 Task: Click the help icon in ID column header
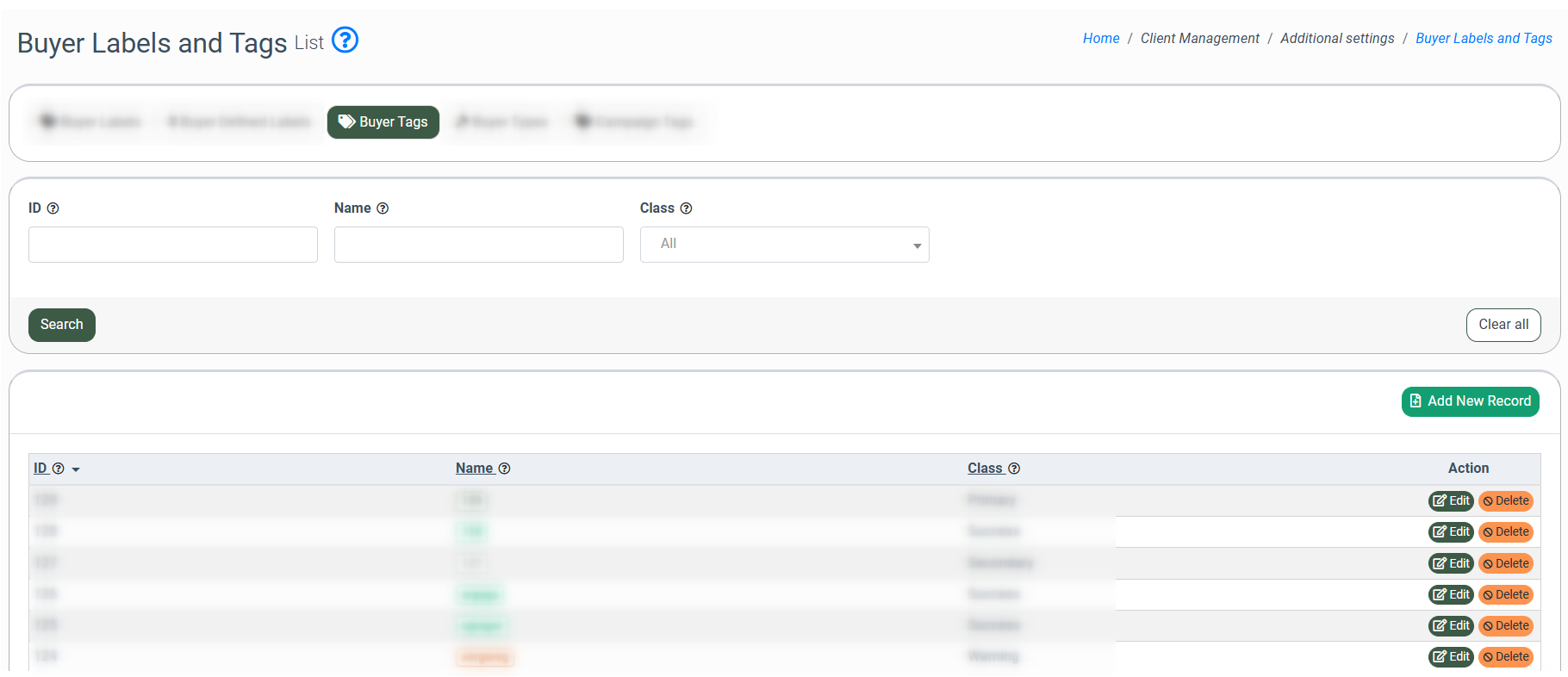click(59, 469)
